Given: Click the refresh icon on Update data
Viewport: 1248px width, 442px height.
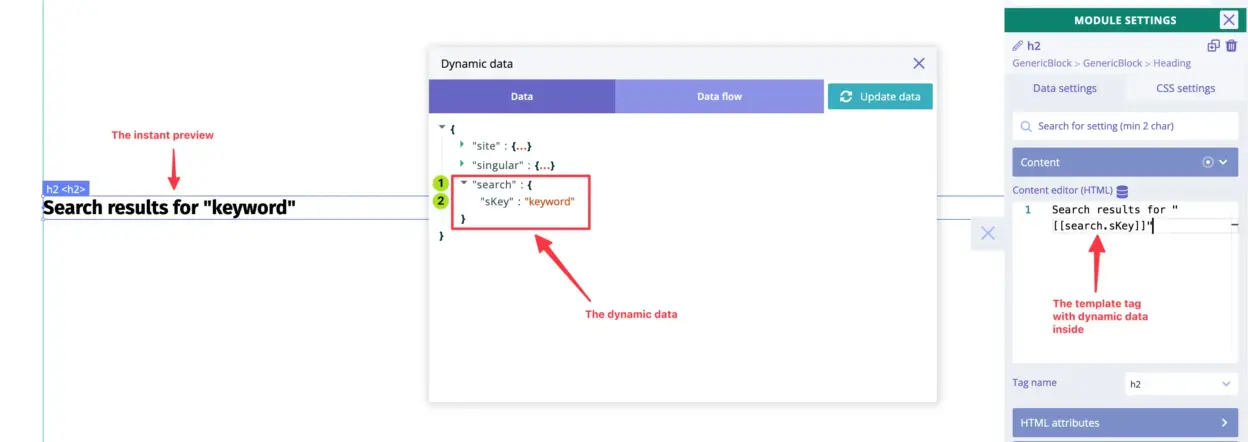Looking at the screenshot, I should click(847, 97).
